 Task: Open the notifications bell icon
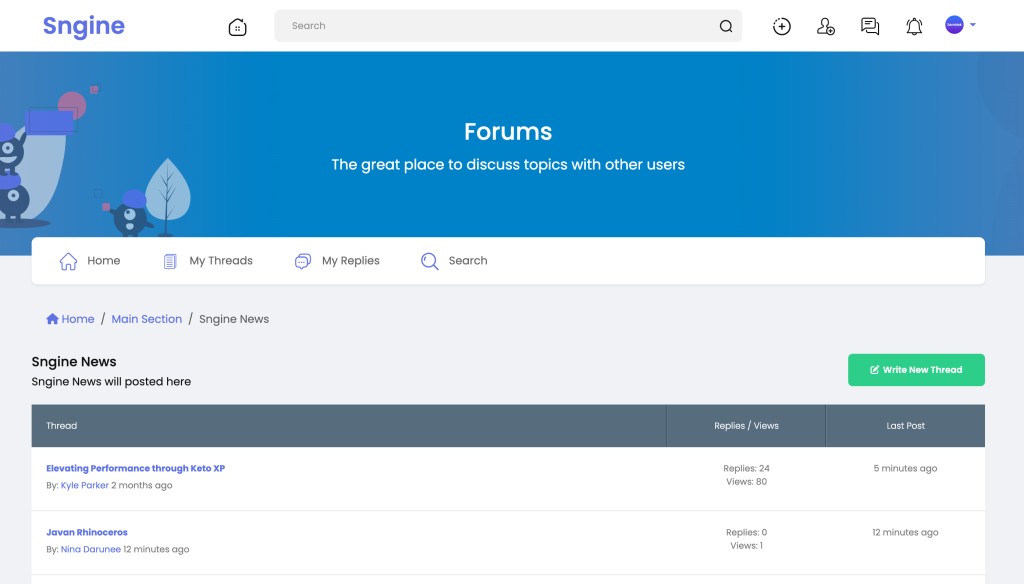(x=914, y=26)
